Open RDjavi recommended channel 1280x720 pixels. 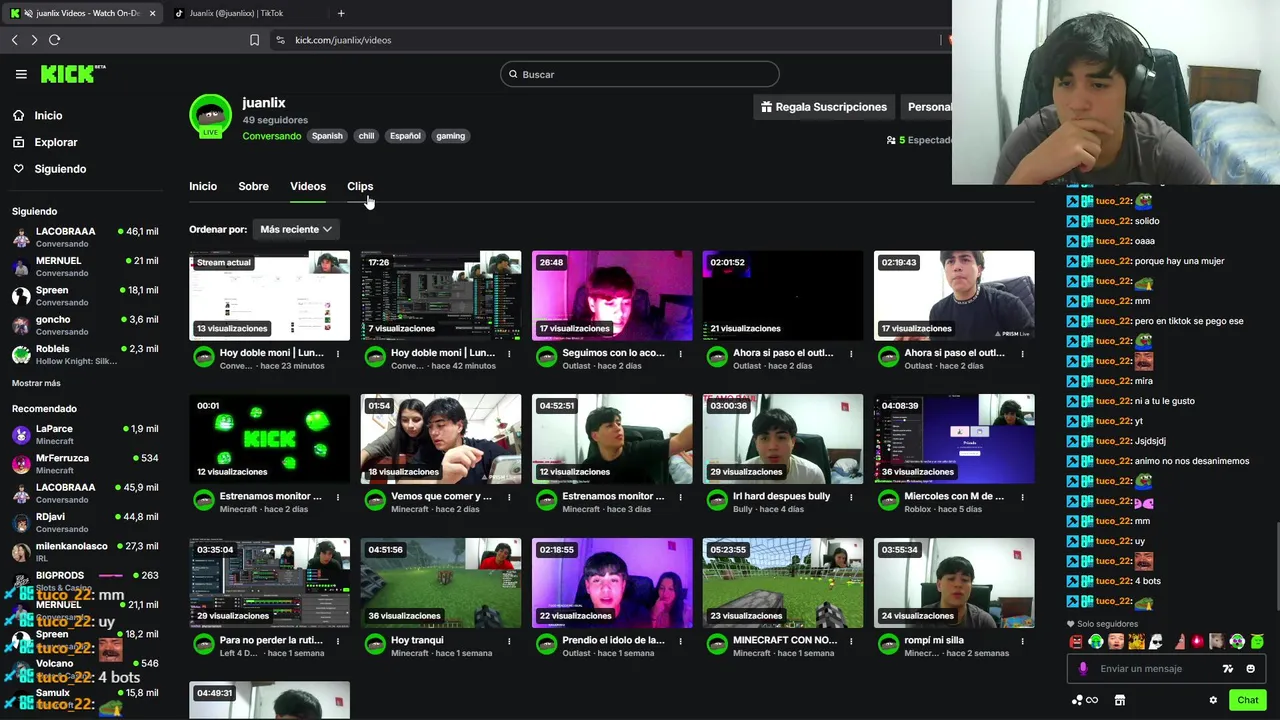[85, 522]
